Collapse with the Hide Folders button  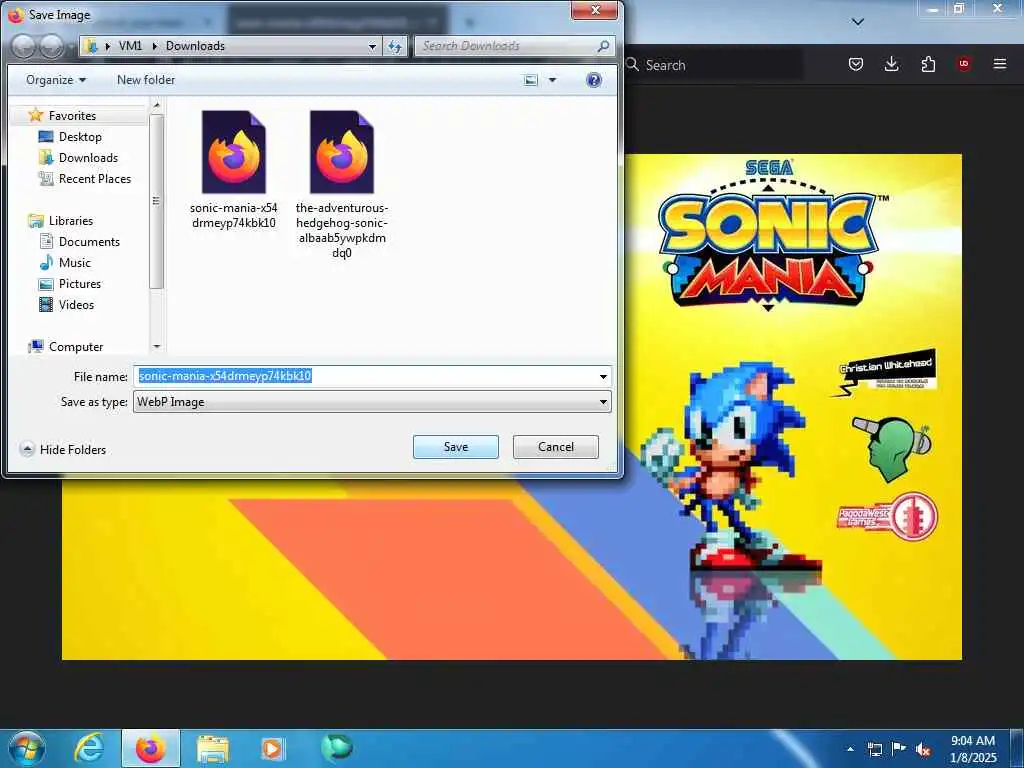[63, 449]
